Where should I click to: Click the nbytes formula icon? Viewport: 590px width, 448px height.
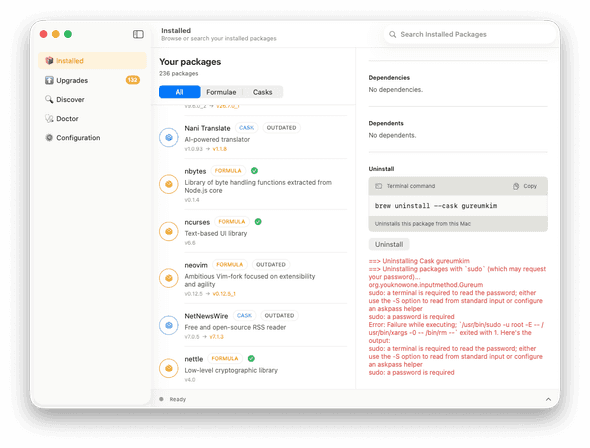coord(169,184)
